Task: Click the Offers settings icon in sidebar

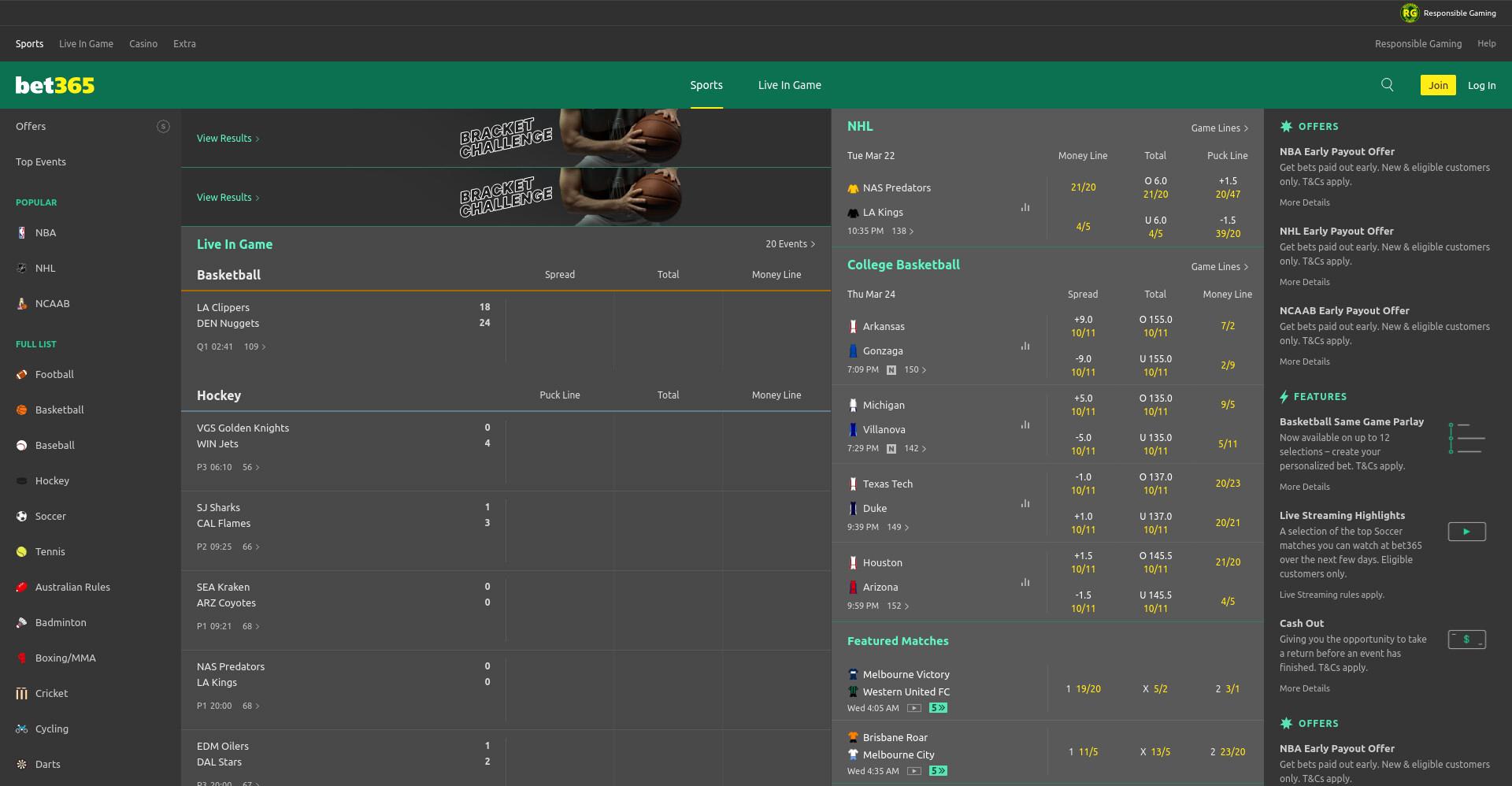Action: (163, 126)
